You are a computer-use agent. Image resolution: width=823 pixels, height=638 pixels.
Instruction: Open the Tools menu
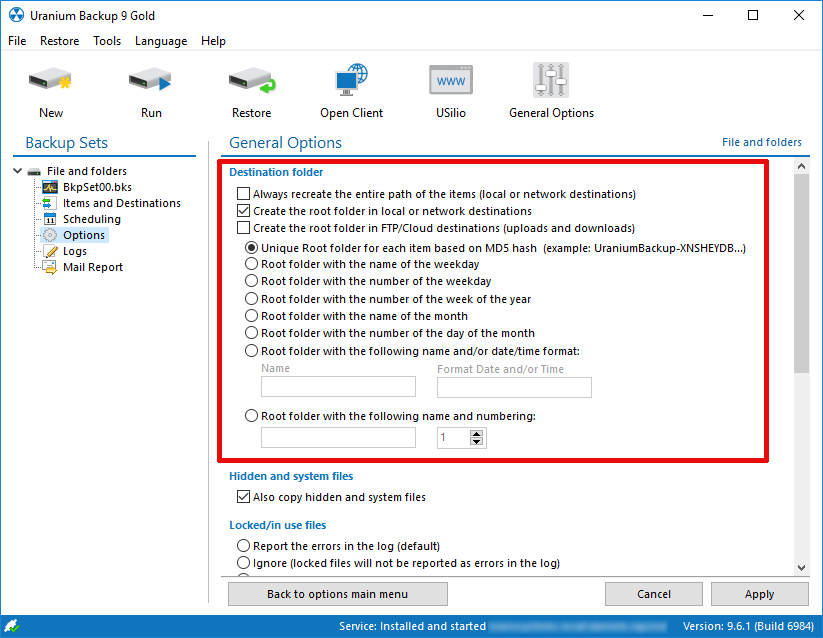pos(107,41)
